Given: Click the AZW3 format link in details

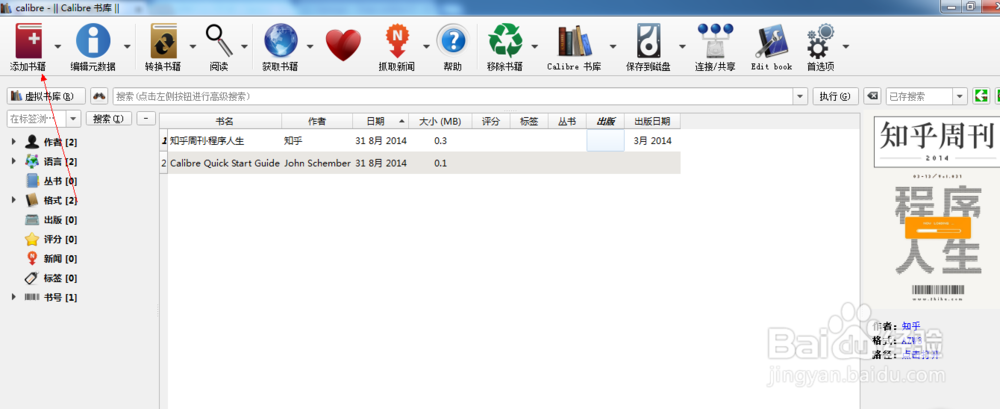Looking at the screenshot, I should pos(912,340).
